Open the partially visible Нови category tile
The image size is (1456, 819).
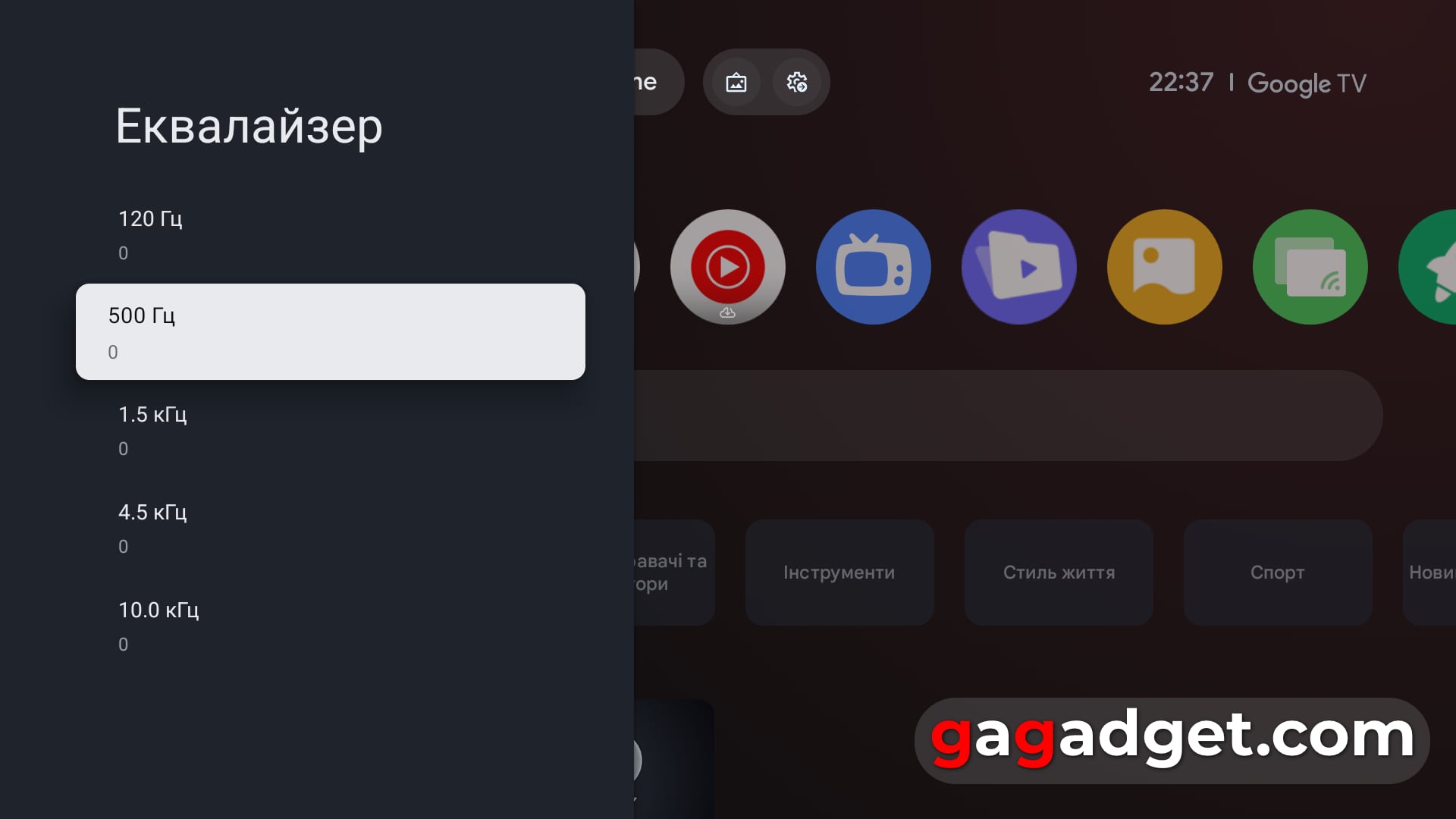[1429, 573]
